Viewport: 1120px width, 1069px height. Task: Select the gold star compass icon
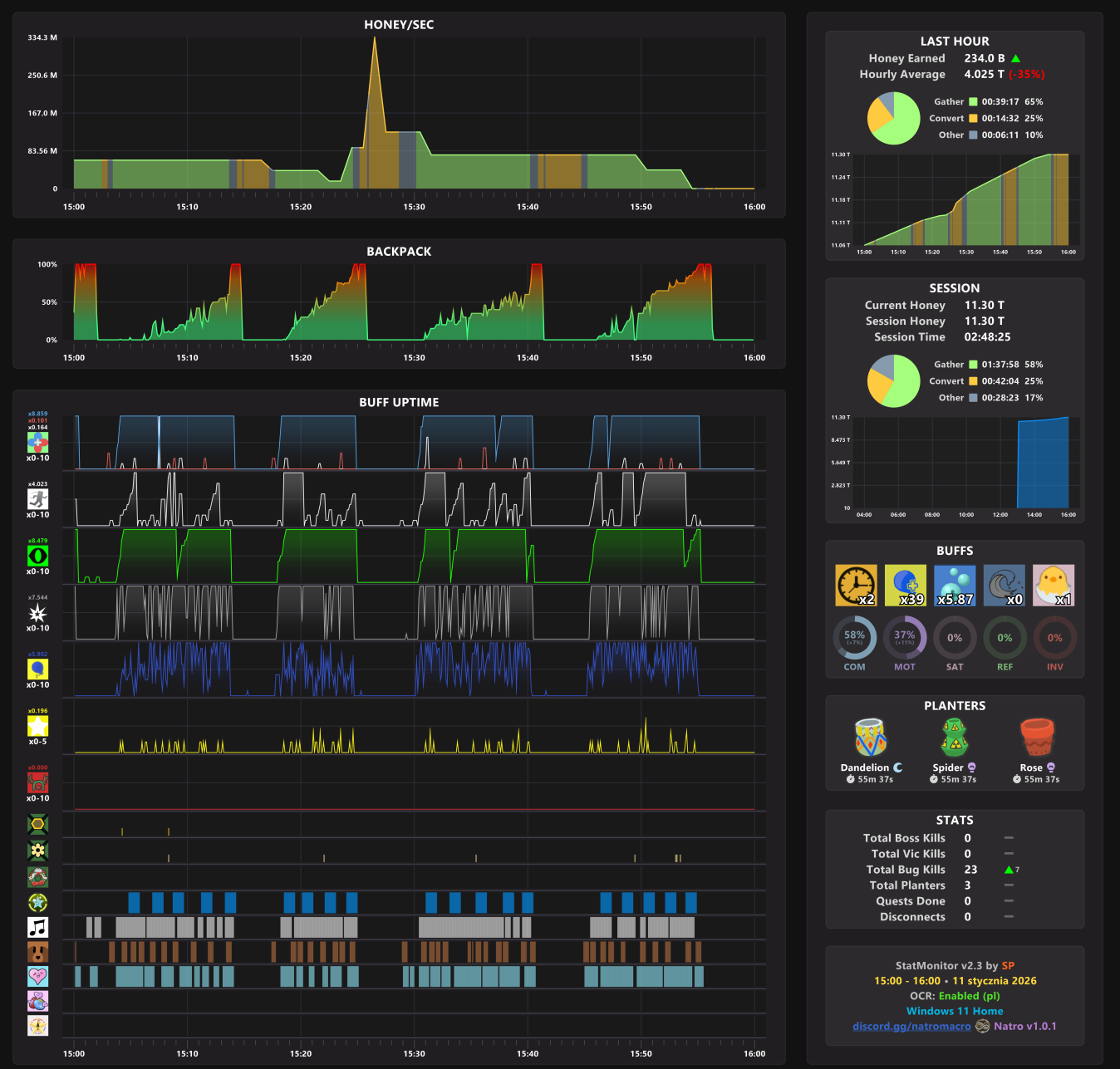[x=37, y=1026]
